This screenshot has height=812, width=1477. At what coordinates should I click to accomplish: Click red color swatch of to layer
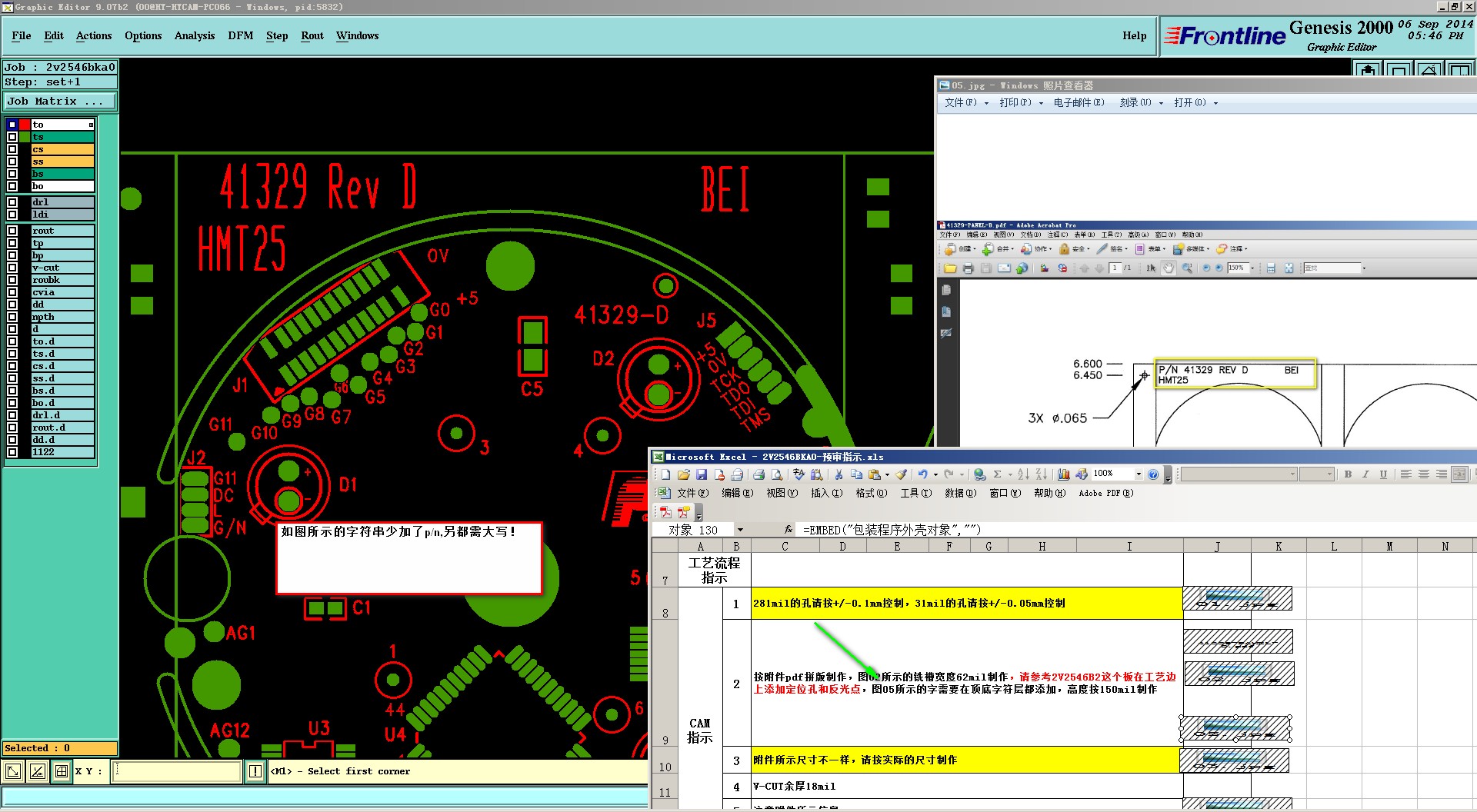(x=25, y=125)
